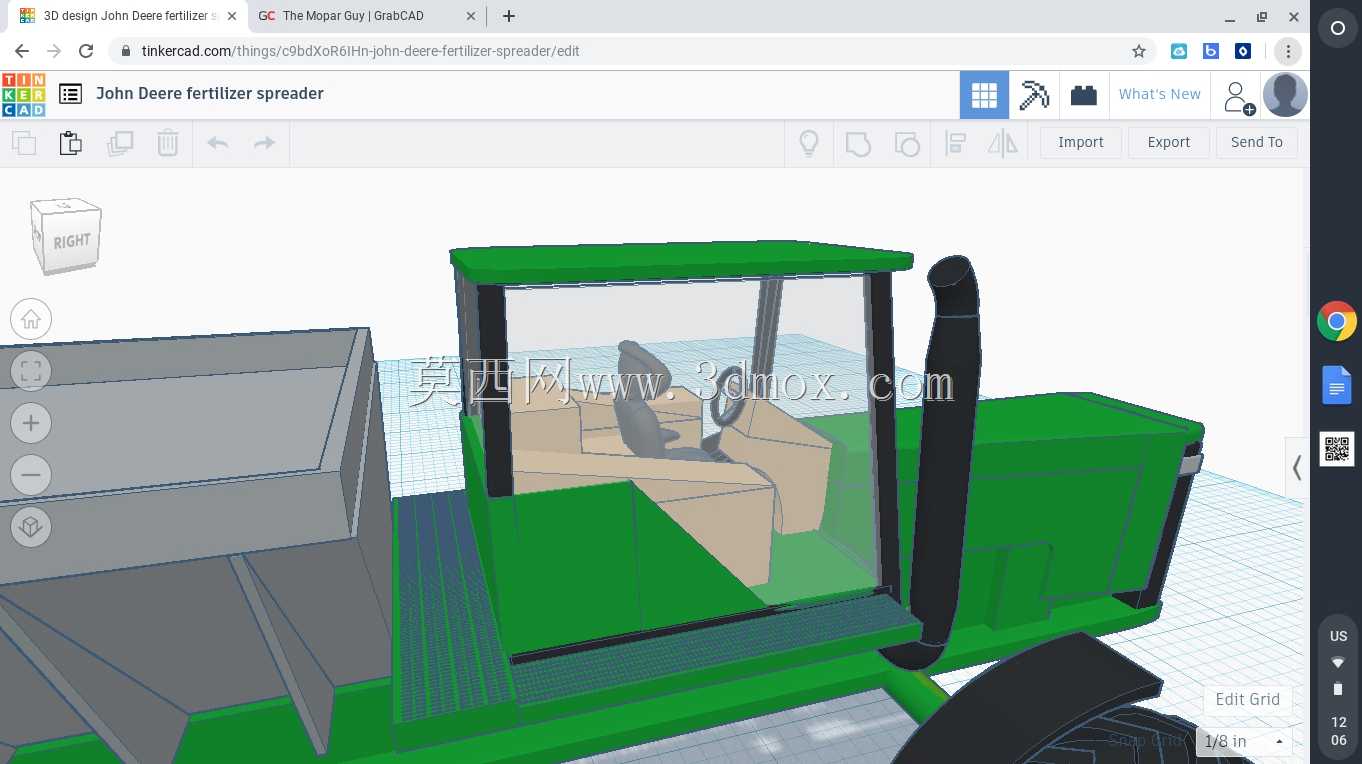The height and width of the screenshot is (764, 1362).
Task: Click the Ungroup shapes icon
Action: click(x=907, y=144)
